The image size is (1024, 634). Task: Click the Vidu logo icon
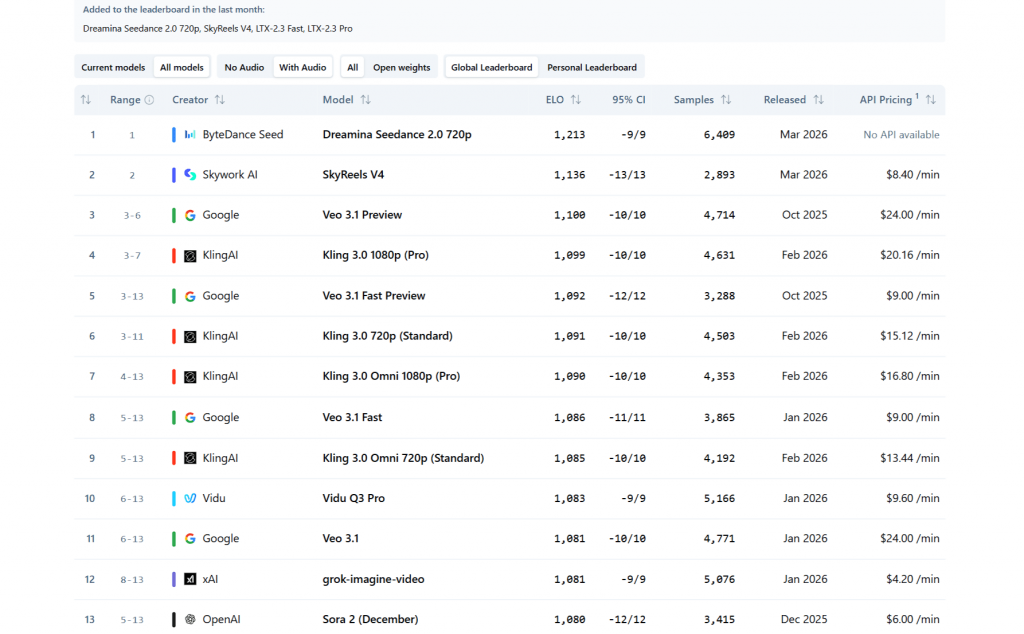coord(190,498)
